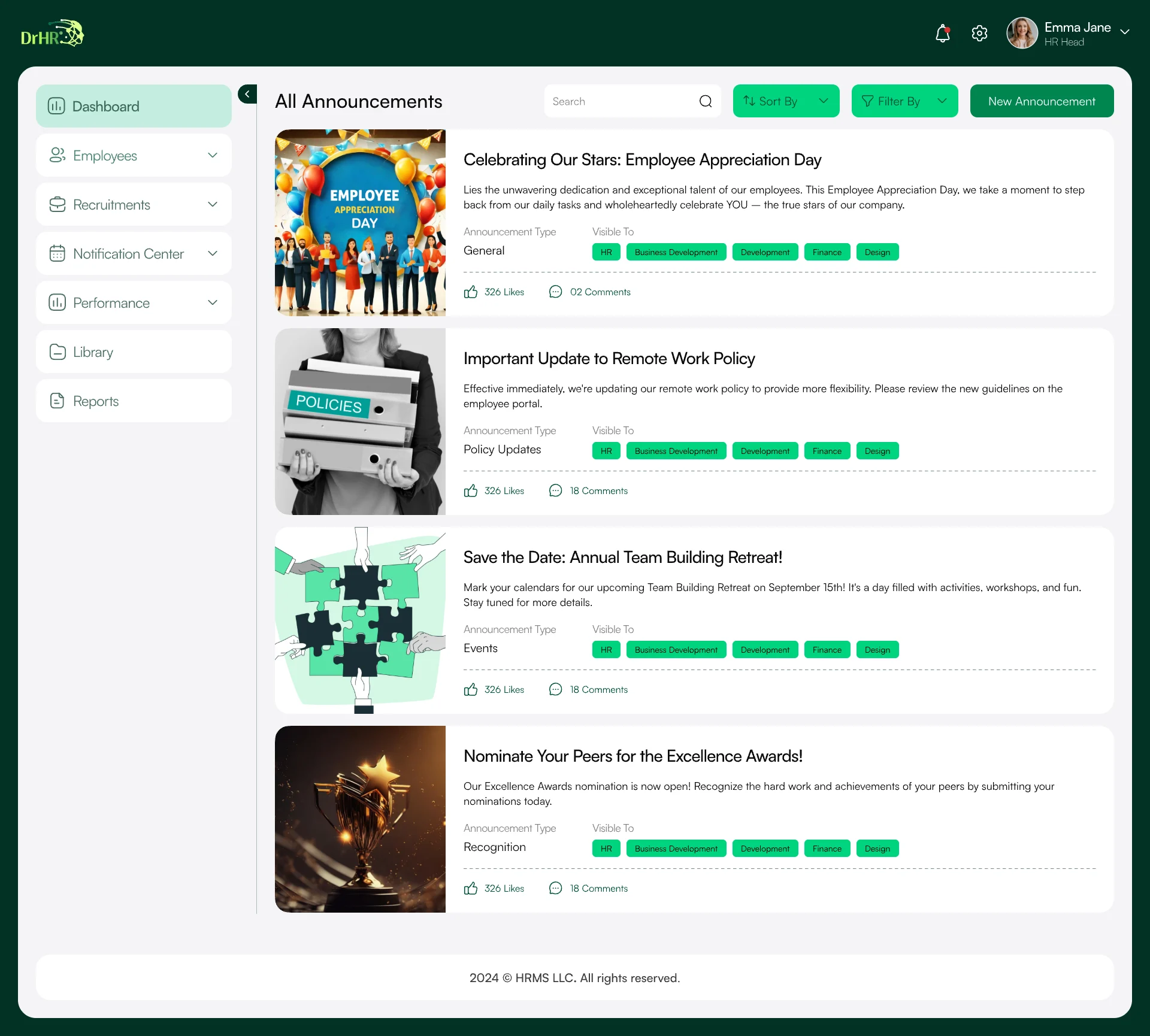Click Emma Jane's profile avatar

coord(1022,34)
